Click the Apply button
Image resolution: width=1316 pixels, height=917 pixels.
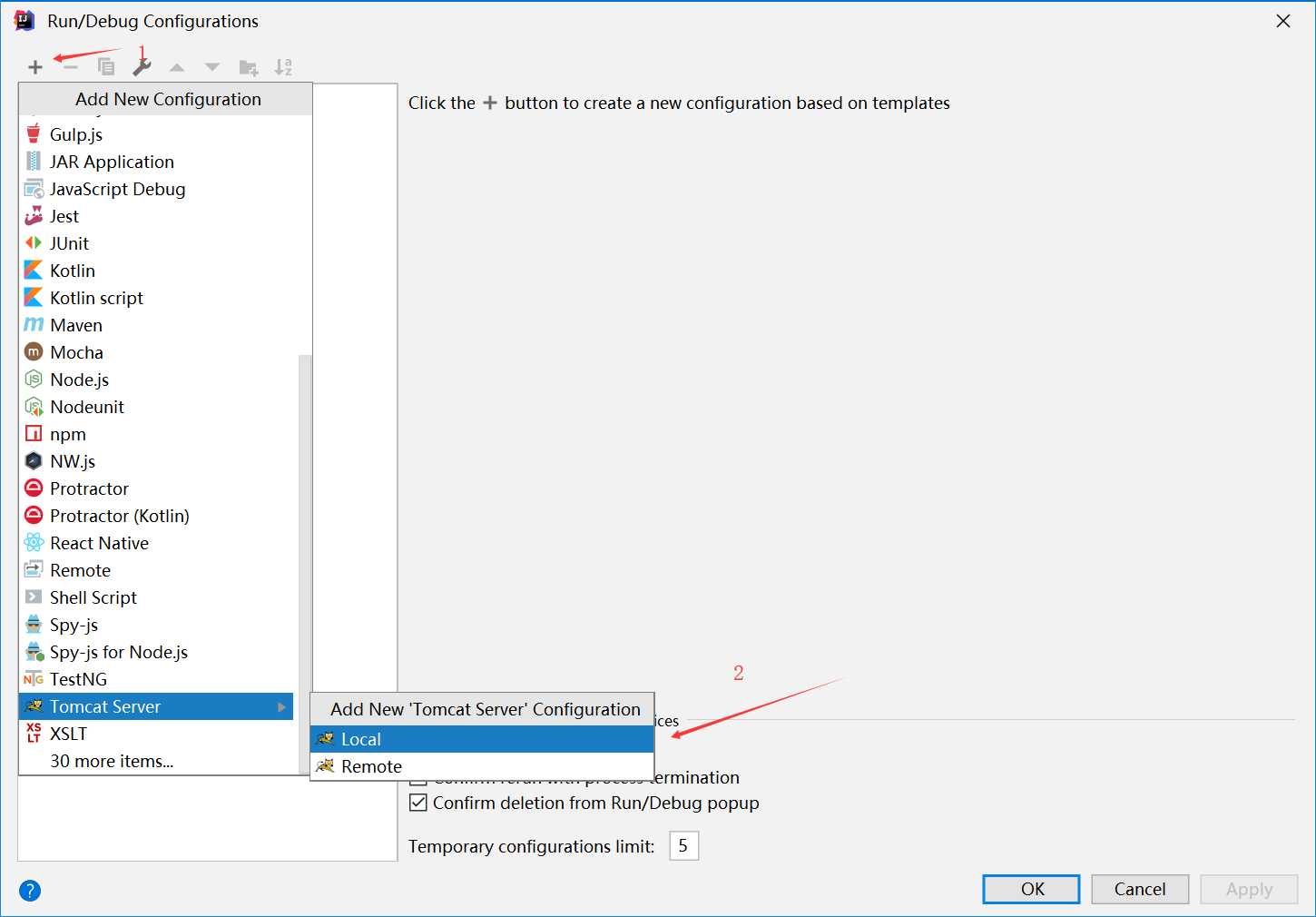pos(1249,889)
